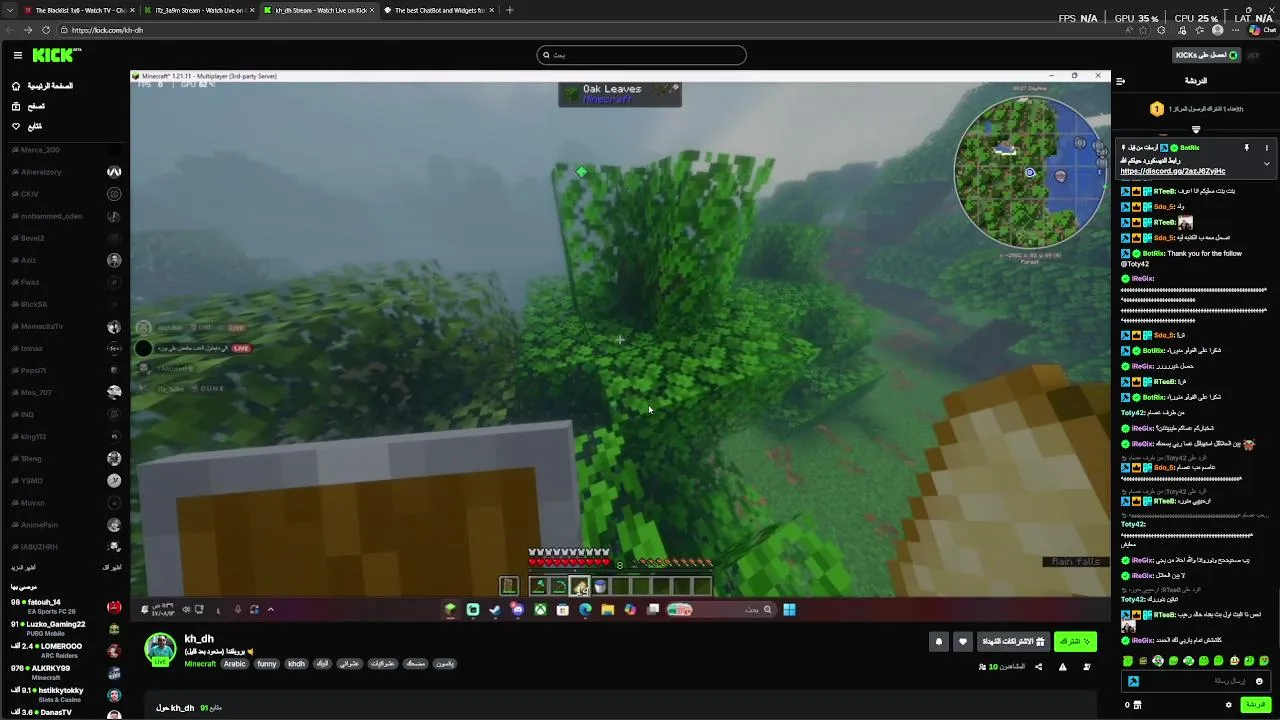Open pinned message more options
Viewport: 1280px width, 720px height.
(x=1266, y=148)
